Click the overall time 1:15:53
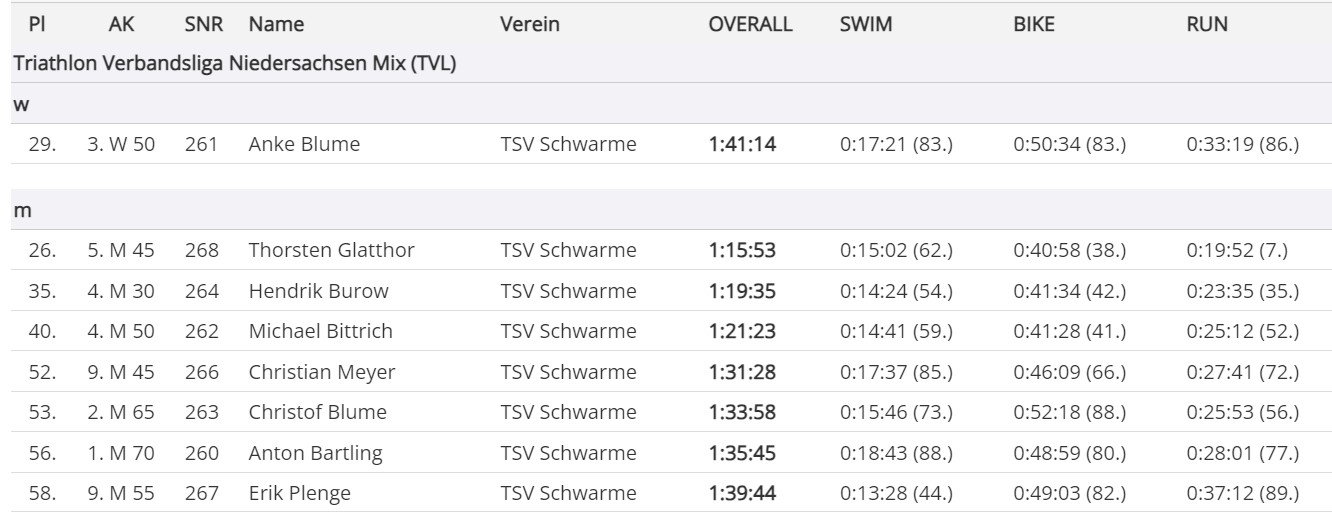1332x512 pixels. click(x=742, y=250)
